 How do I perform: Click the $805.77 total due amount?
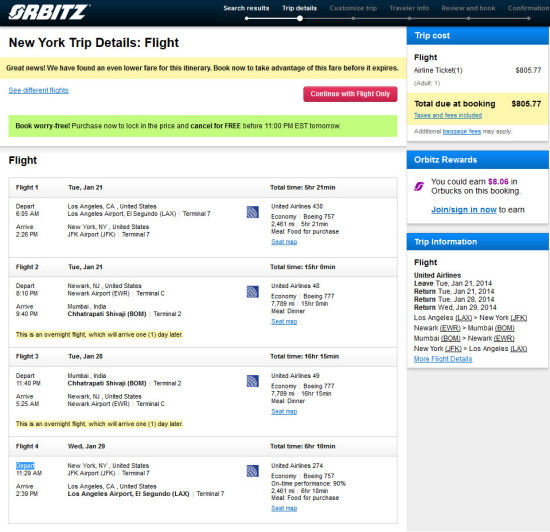tap(526, 104)
